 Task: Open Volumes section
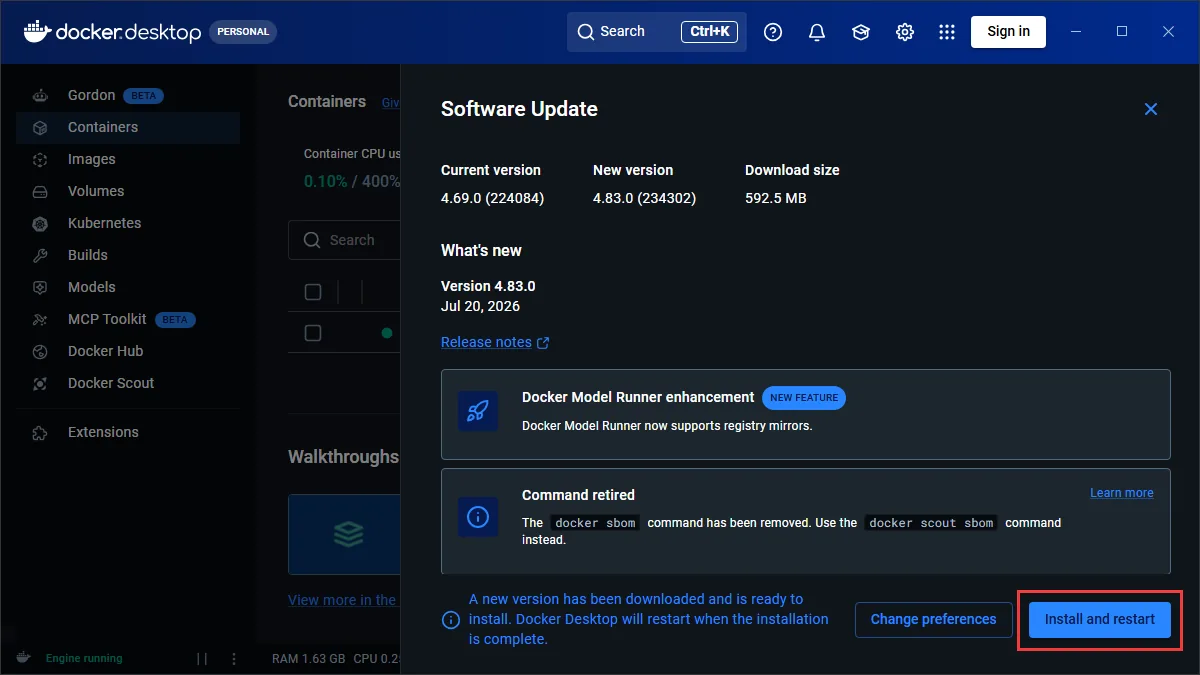pos(128,192)
